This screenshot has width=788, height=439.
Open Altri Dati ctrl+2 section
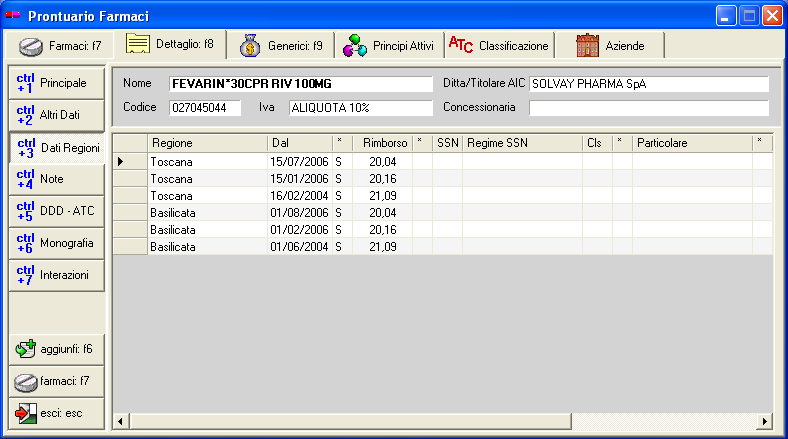coord(57,116)
